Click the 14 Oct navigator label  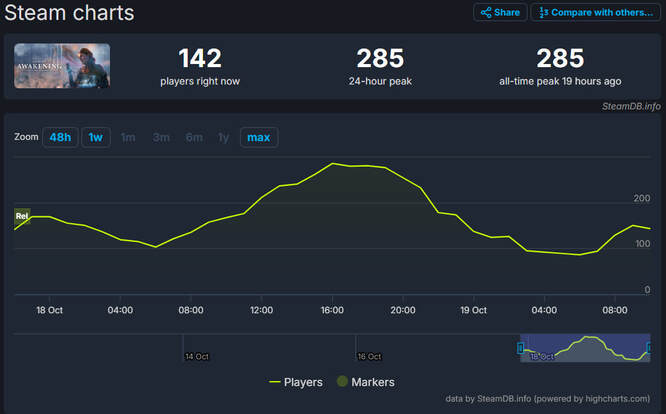(197, 356)
